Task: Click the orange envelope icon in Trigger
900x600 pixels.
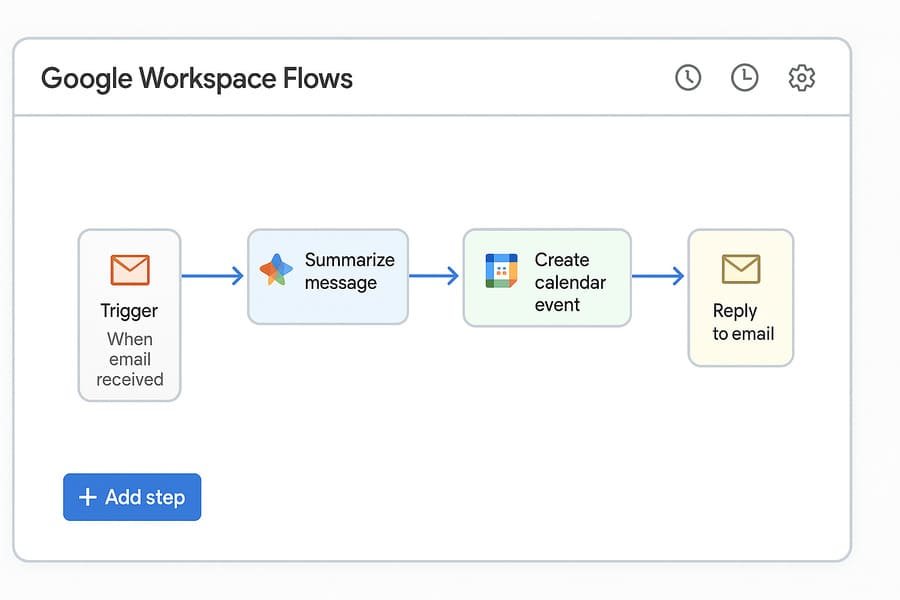Action: [129, 270]
